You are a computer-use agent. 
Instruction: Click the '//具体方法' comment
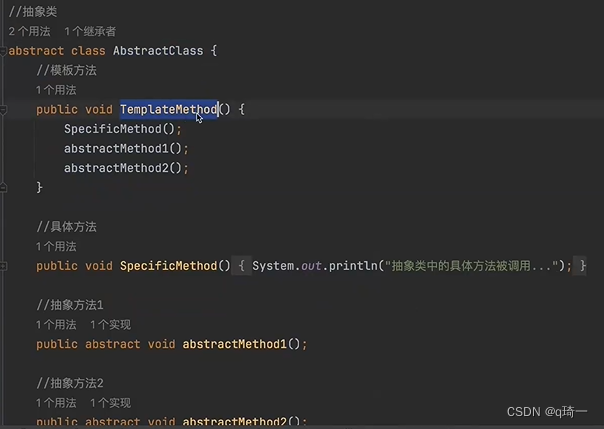coord(66,227)
